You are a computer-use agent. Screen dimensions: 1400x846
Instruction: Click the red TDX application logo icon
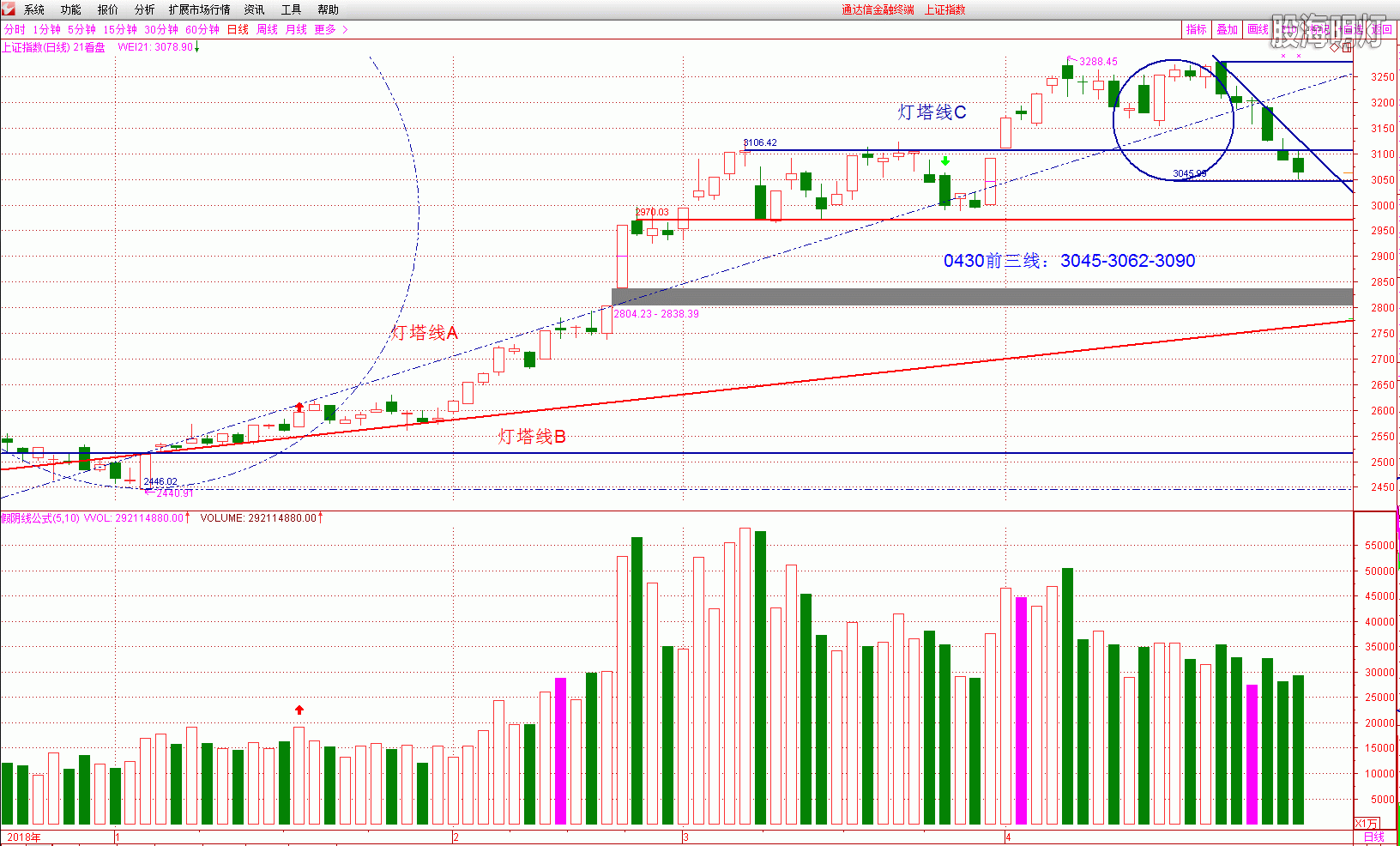pos(8,9)
